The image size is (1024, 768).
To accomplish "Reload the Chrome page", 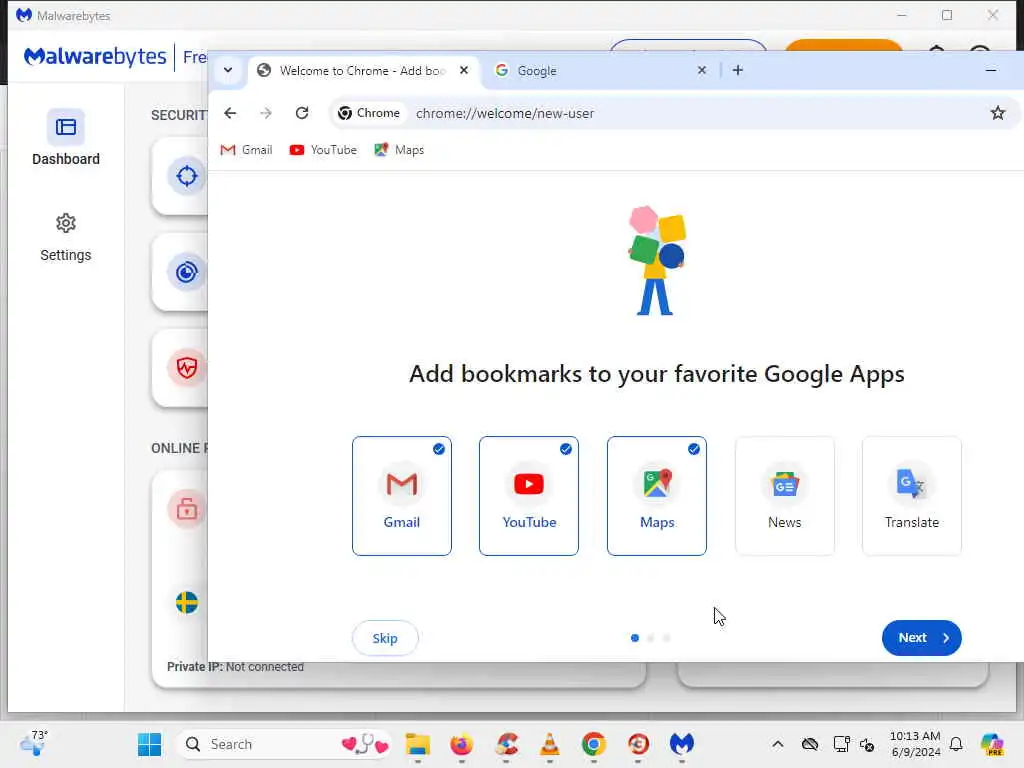I will 302,113.
